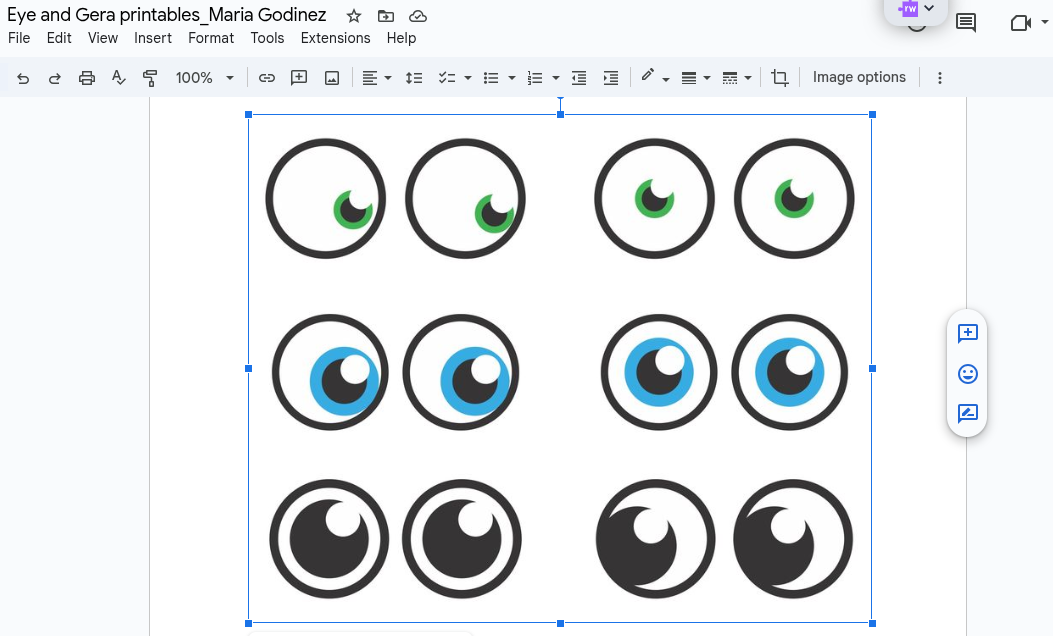This screenshot has width=1053, height=636.
Task: Open the View menu
Action: point(103,38)
